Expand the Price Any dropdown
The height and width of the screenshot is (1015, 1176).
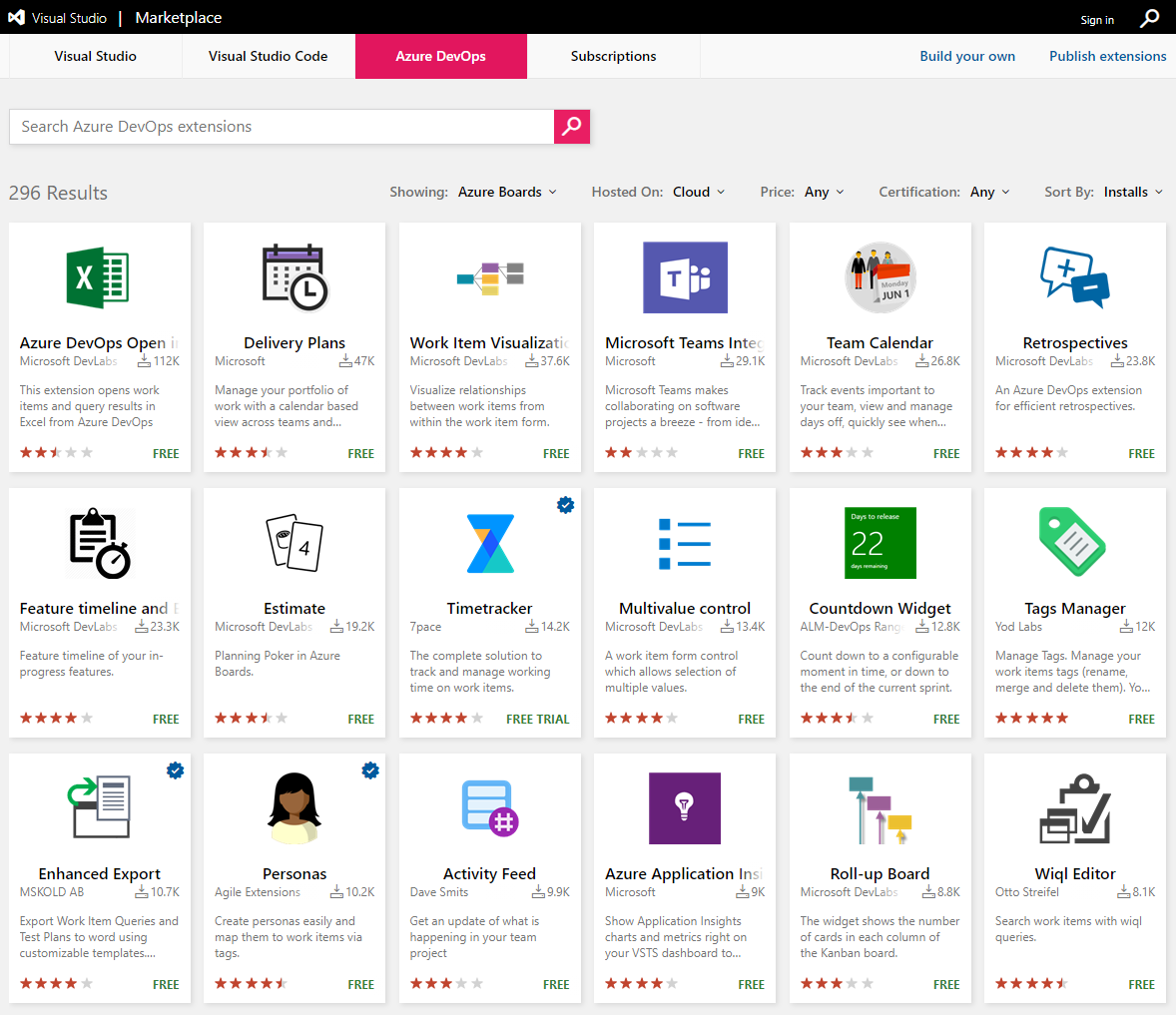tap(825, 192)
